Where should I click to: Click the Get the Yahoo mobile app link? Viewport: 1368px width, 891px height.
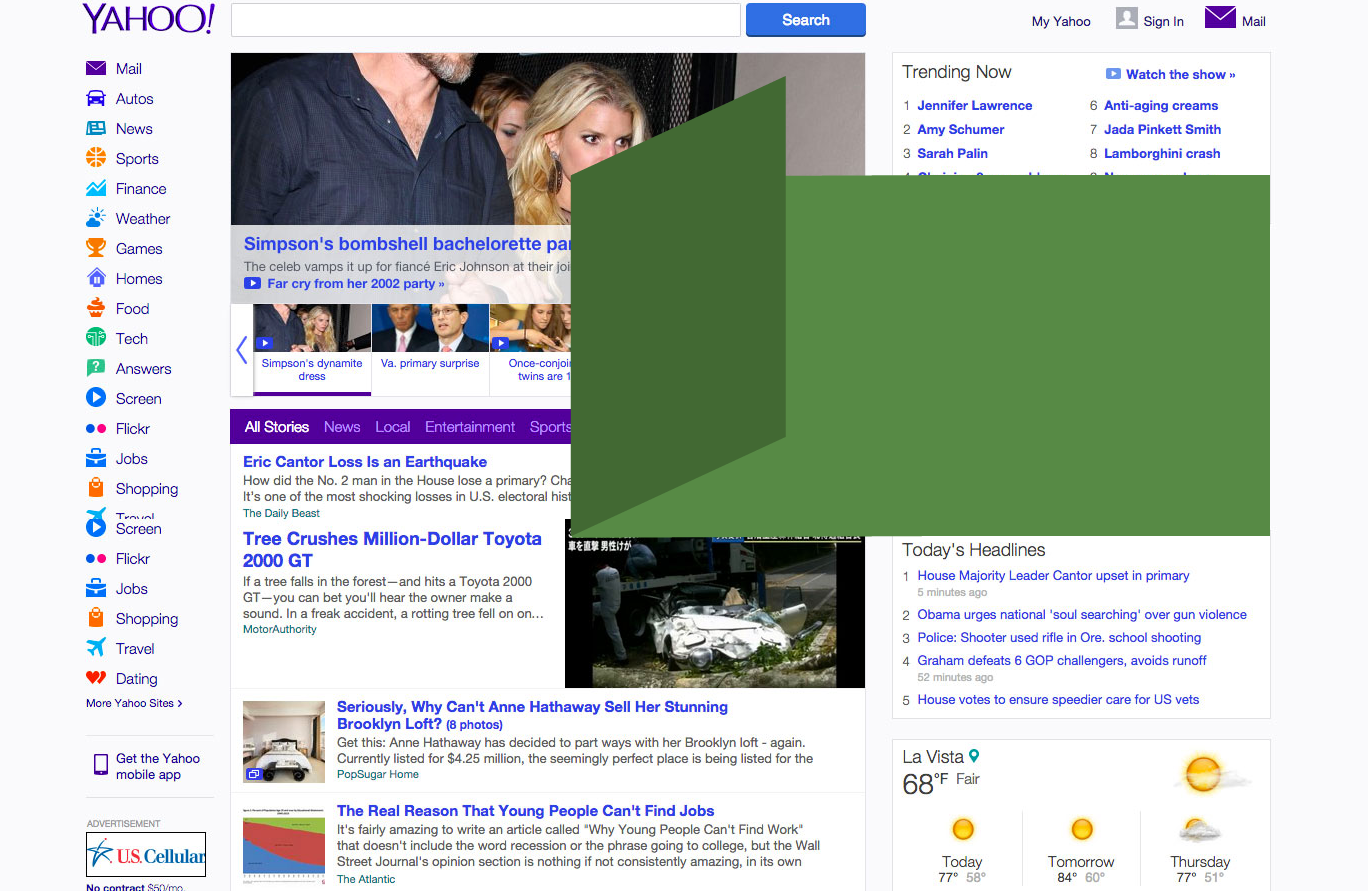tap(158, 766)
